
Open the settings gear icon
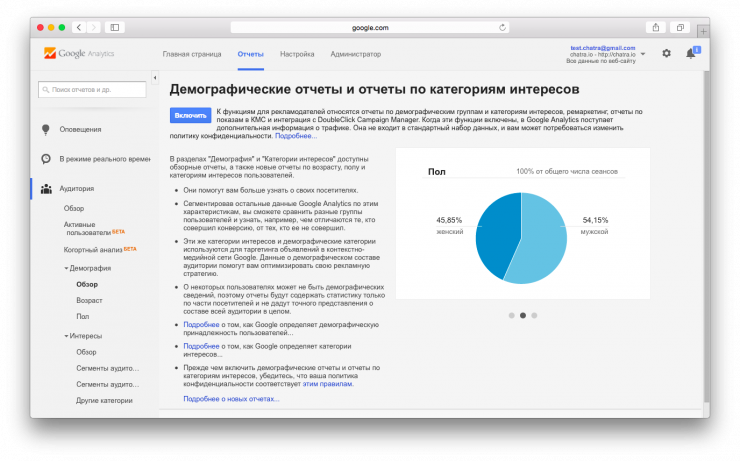666,53
